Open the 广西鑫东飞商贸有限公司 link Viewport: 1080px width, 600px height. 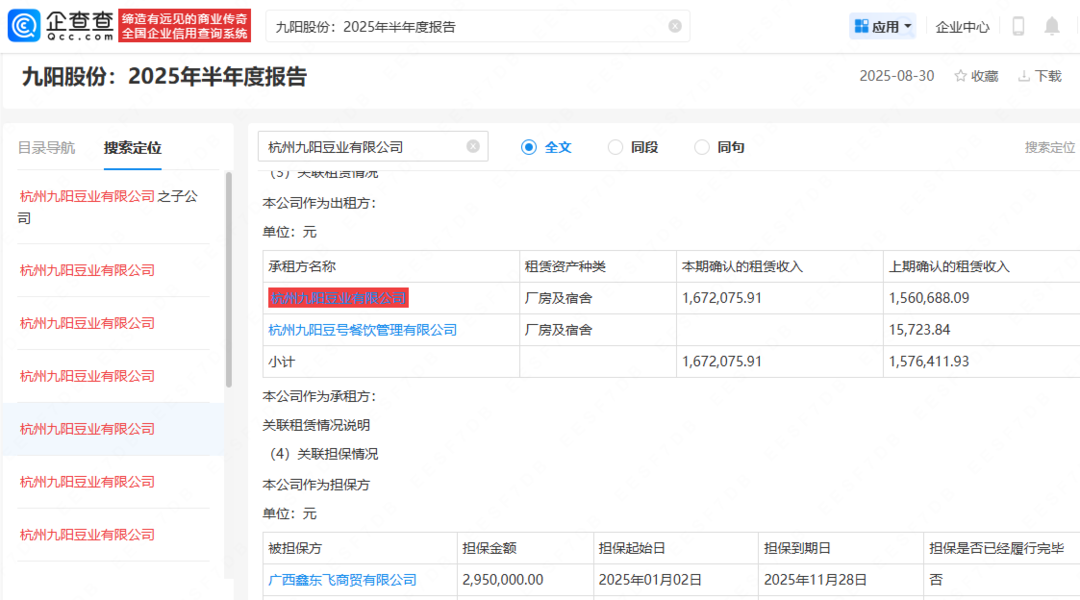pos(343,580)
